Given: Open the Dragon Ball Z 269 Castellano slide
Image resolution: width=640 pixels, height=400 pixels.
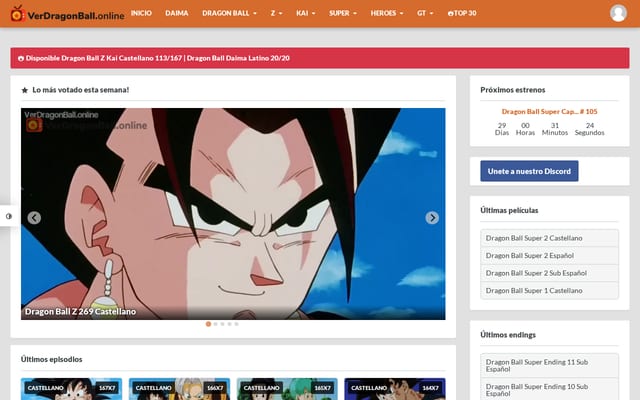Looking at the screenshot, I should 233,213.
